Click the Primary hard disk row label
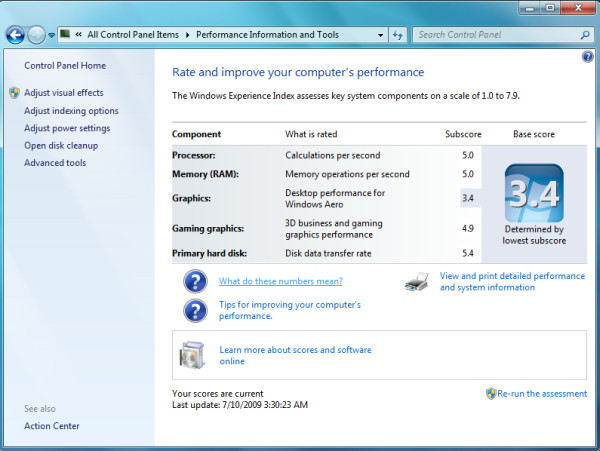Image resolution: width=600 pixels, height=451 pixels. click(209, 253)
